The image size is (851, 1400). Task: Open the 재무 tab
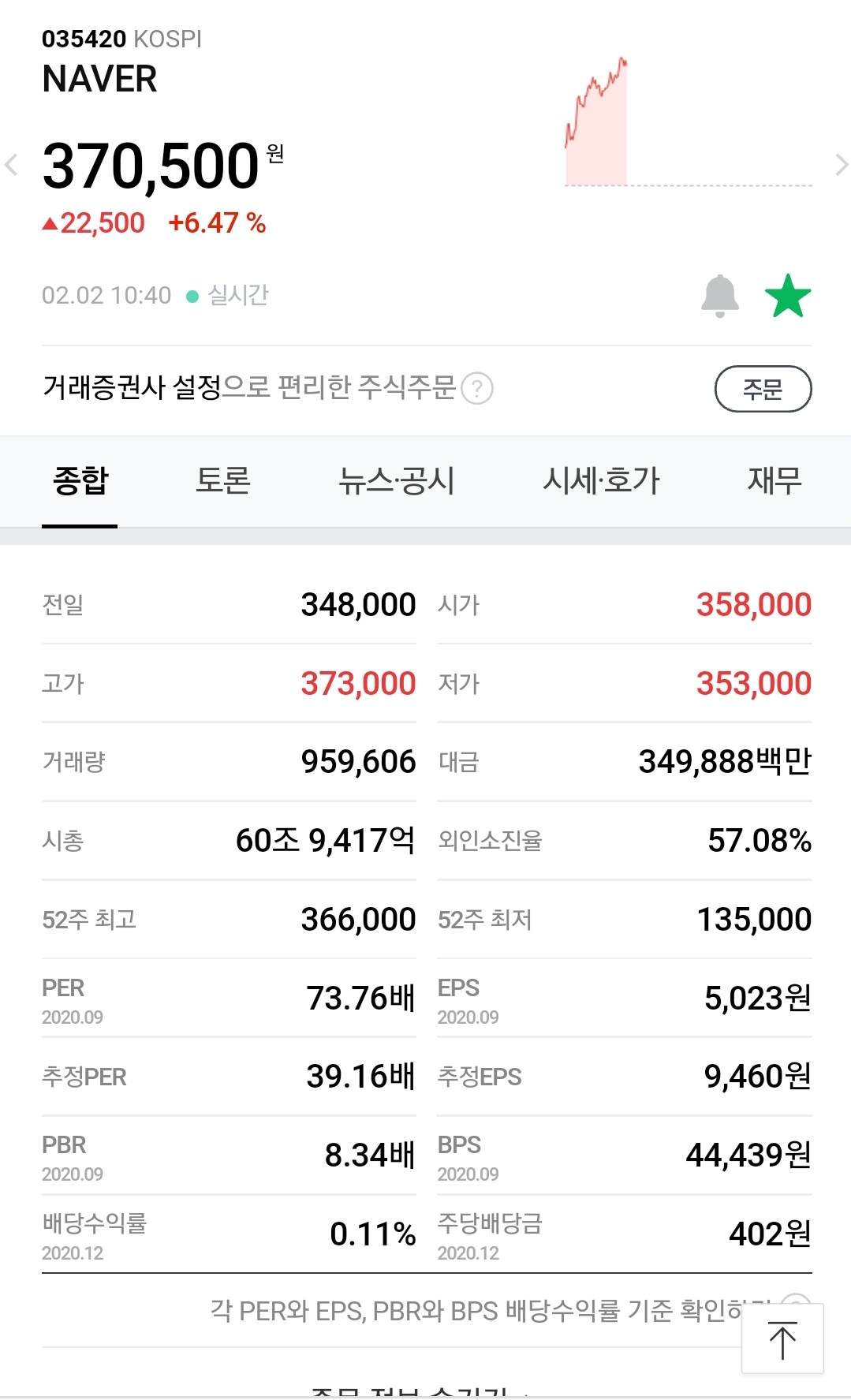click(x=774, y=480)
